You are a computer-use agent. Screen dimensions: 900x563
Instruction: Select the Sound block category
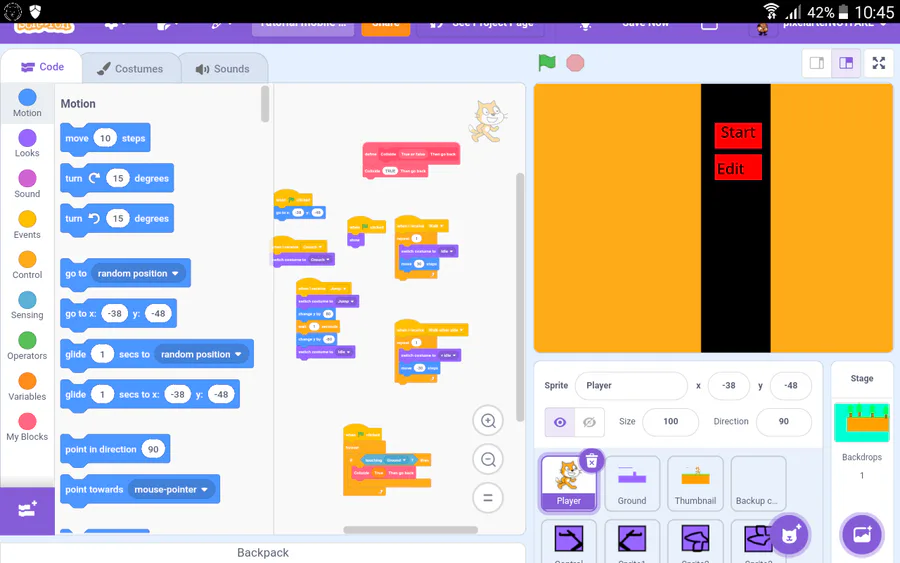point(27,184)
